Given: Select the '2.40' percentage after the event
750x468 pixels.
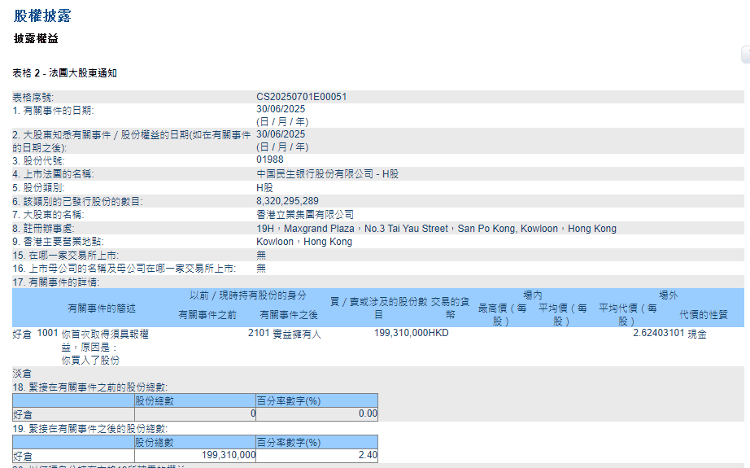Looking at the screenshot, I should (368, 455).
